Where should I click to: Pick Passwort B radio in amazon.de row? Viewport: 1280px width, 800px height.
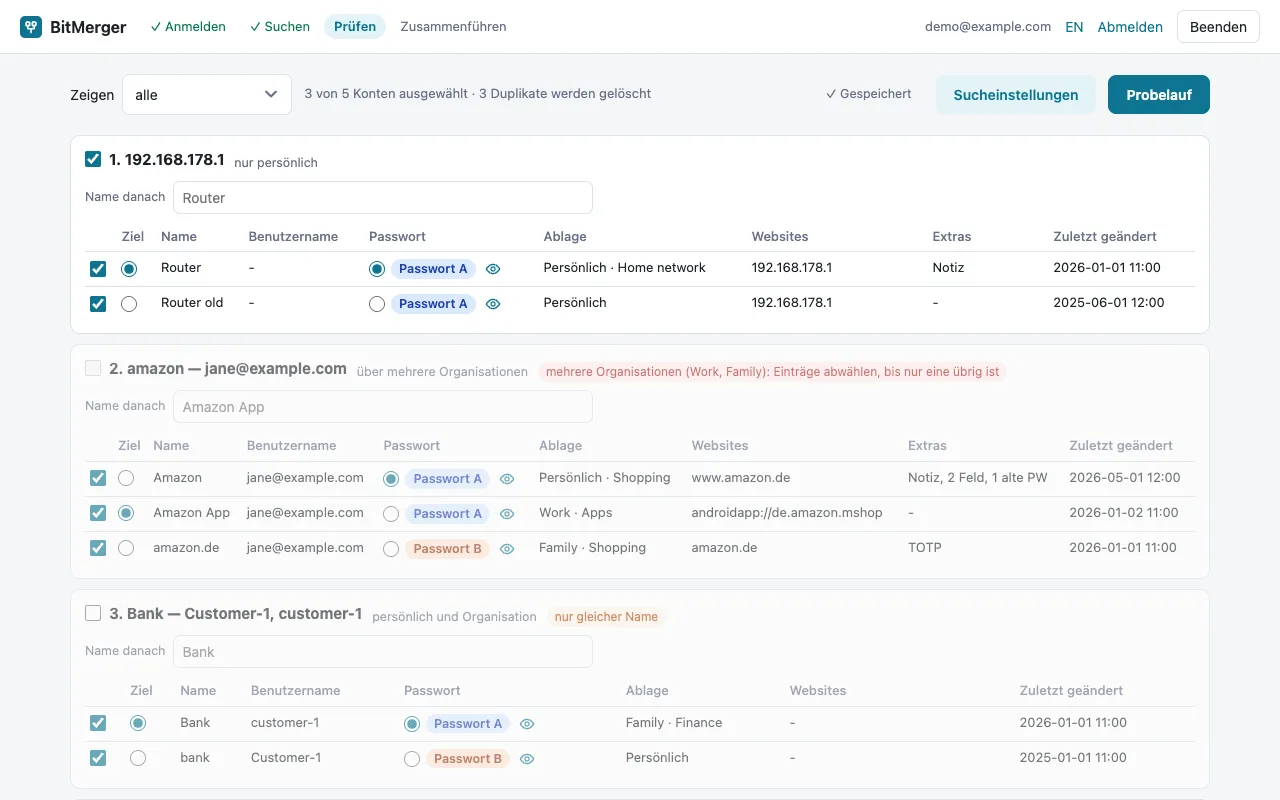coord(391,549)
